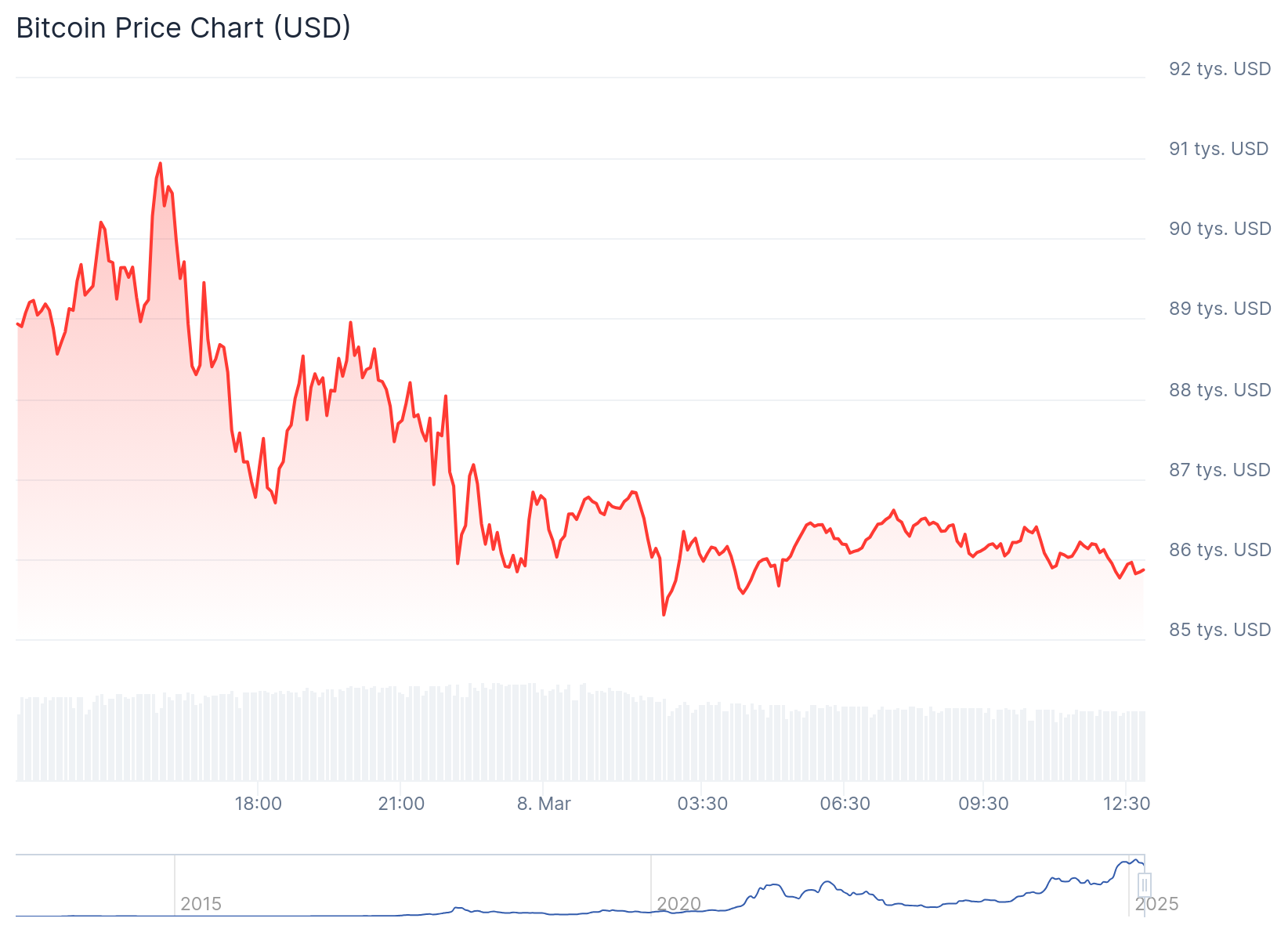Click the 21:00 time axis label
Image resolution: width=1288 pixels, height=940 pixels.
(401, 804)
